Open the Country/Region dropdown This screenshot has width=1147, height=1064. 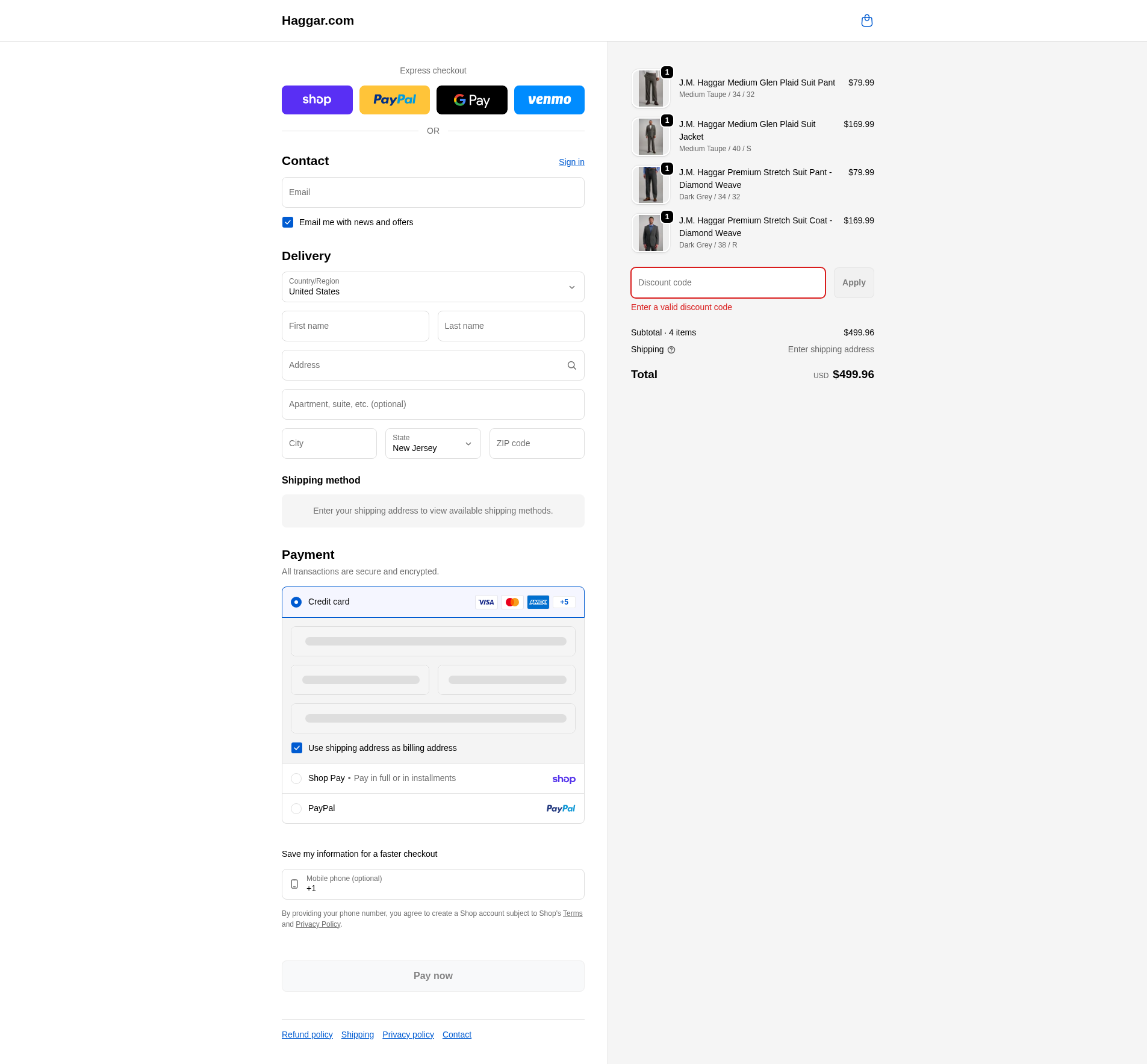(x=433, y=287)
